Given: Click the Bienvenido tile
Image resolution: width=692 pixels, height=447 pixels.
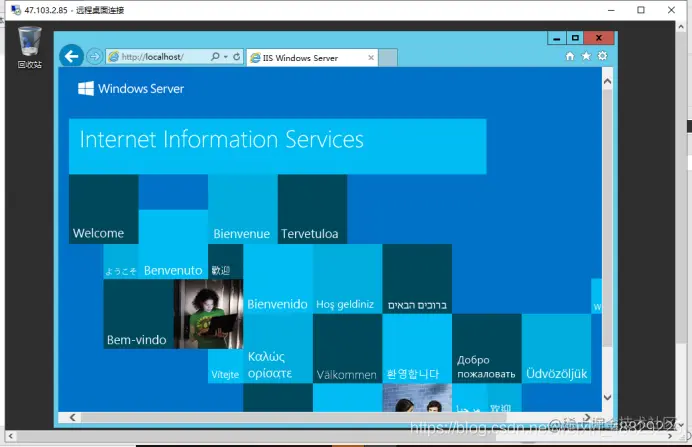Looking at the screenshot, I should tap(278, 278).
